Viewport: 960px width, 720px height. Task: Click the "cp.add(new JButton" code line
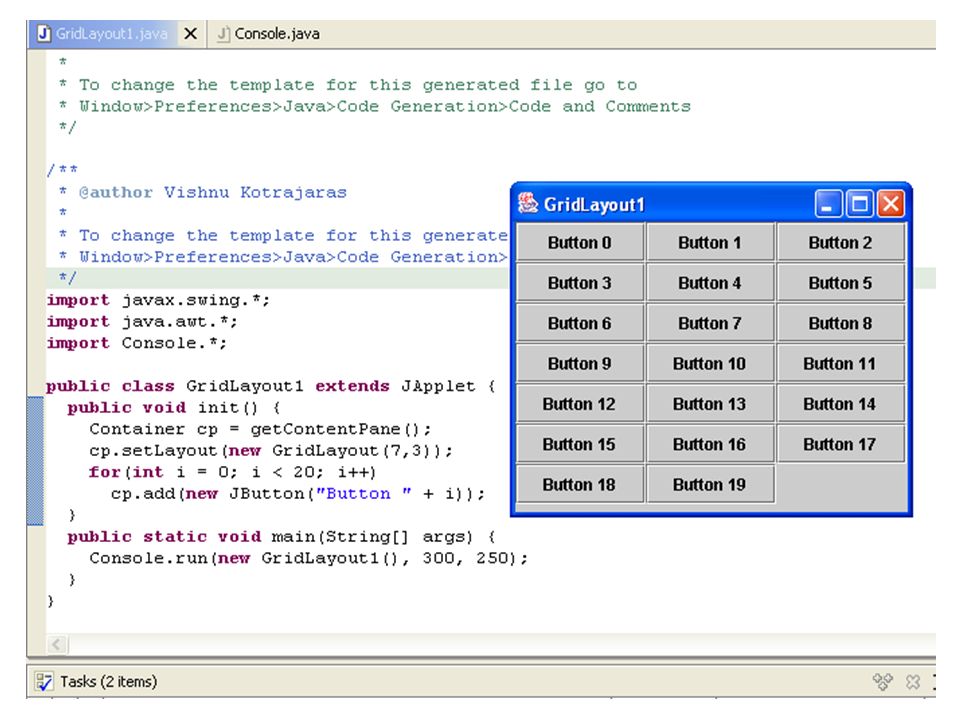point(298,493)
